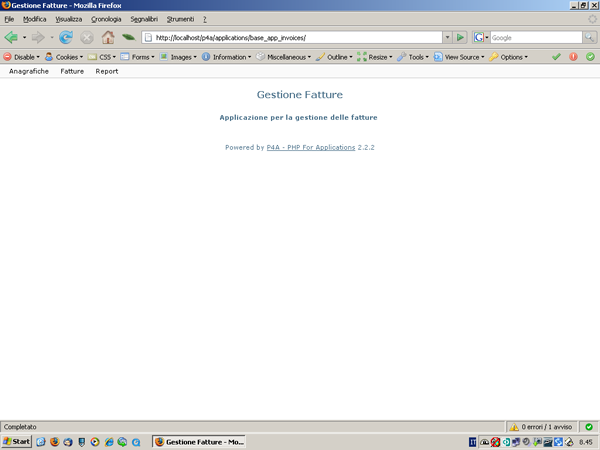Click the Google search field
Screen dimensions: 600x450
[536, 38]
